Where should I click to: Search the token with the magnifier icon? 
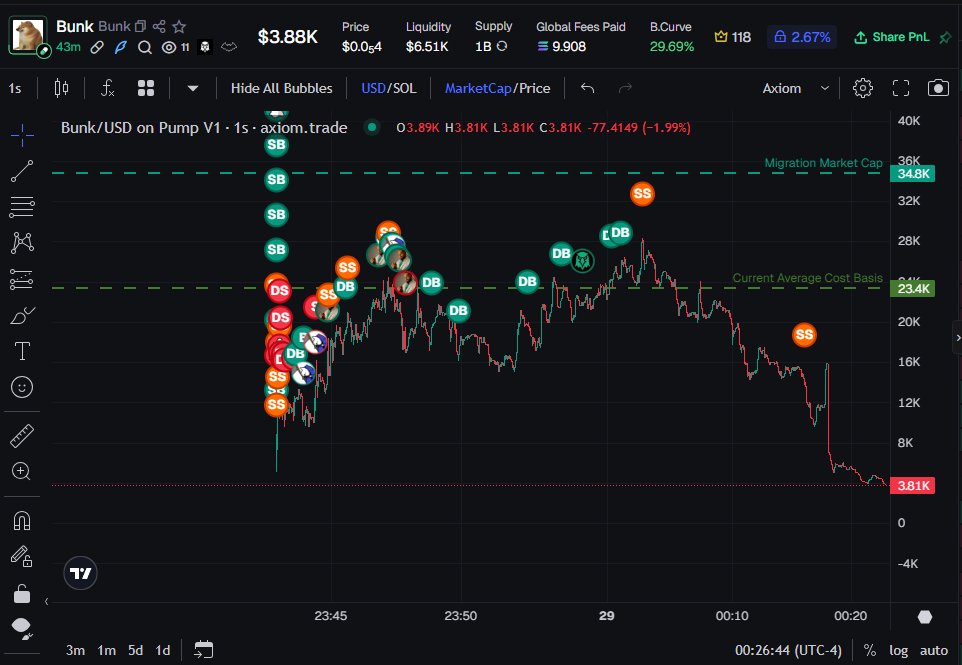click(145, 47)
